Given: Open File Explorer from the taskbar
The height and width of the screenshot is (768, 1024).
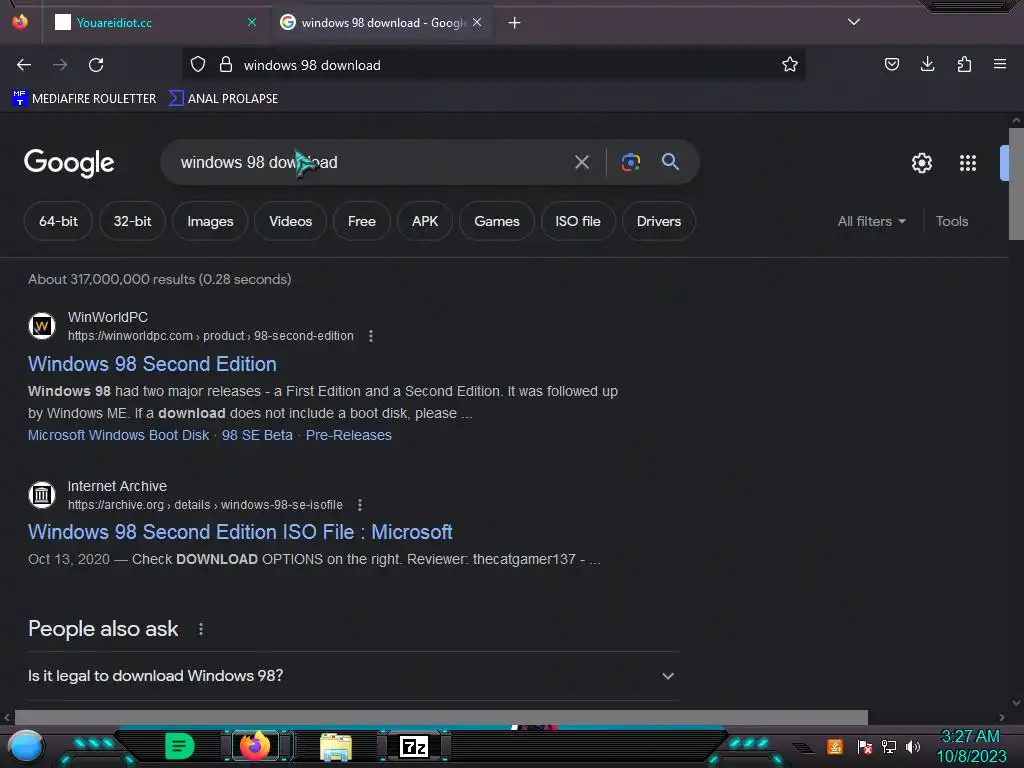Looking at the screenshot, I should pyautogui.click(x=336, y=746).
